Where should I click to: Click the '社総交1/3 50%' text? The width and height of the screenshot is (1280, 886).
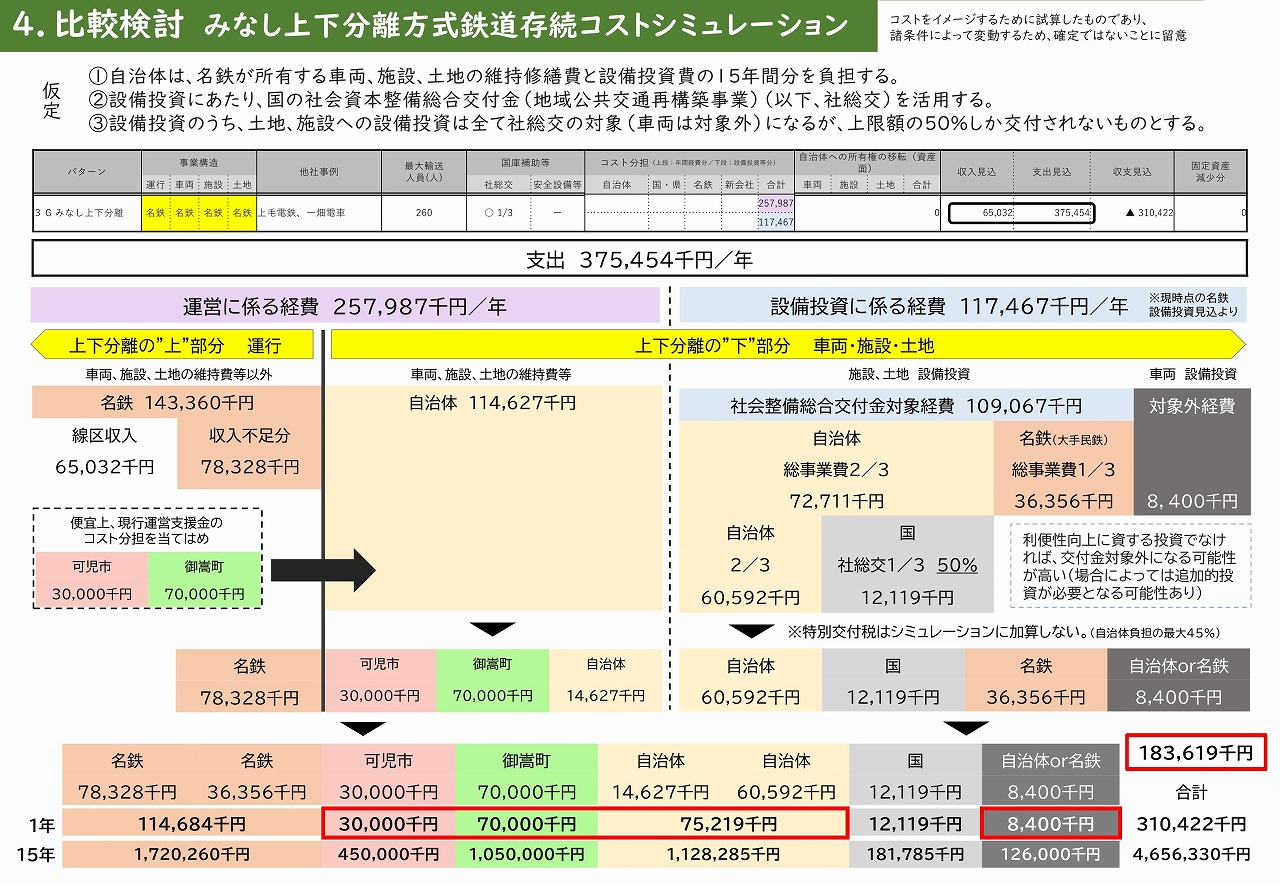click(907, 565)
